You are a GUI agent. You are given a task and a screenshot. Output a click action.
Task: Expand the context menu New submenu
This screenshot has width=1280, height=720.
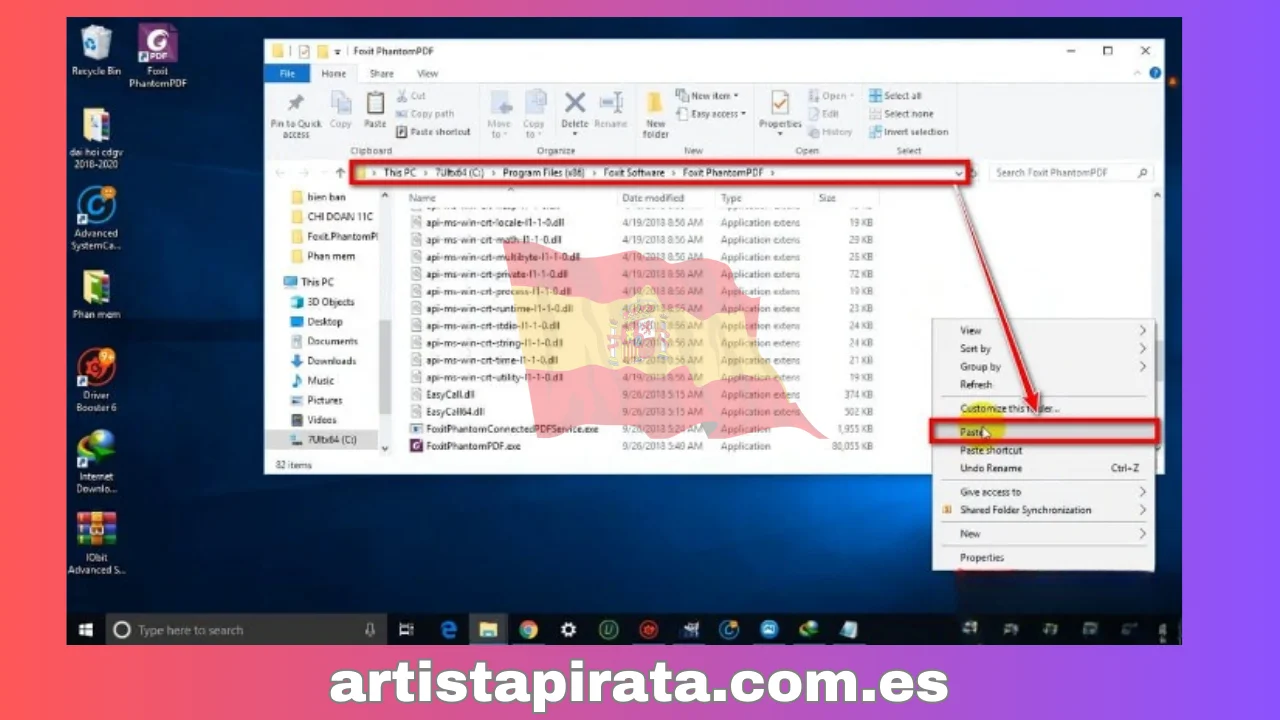[1043, 534]
